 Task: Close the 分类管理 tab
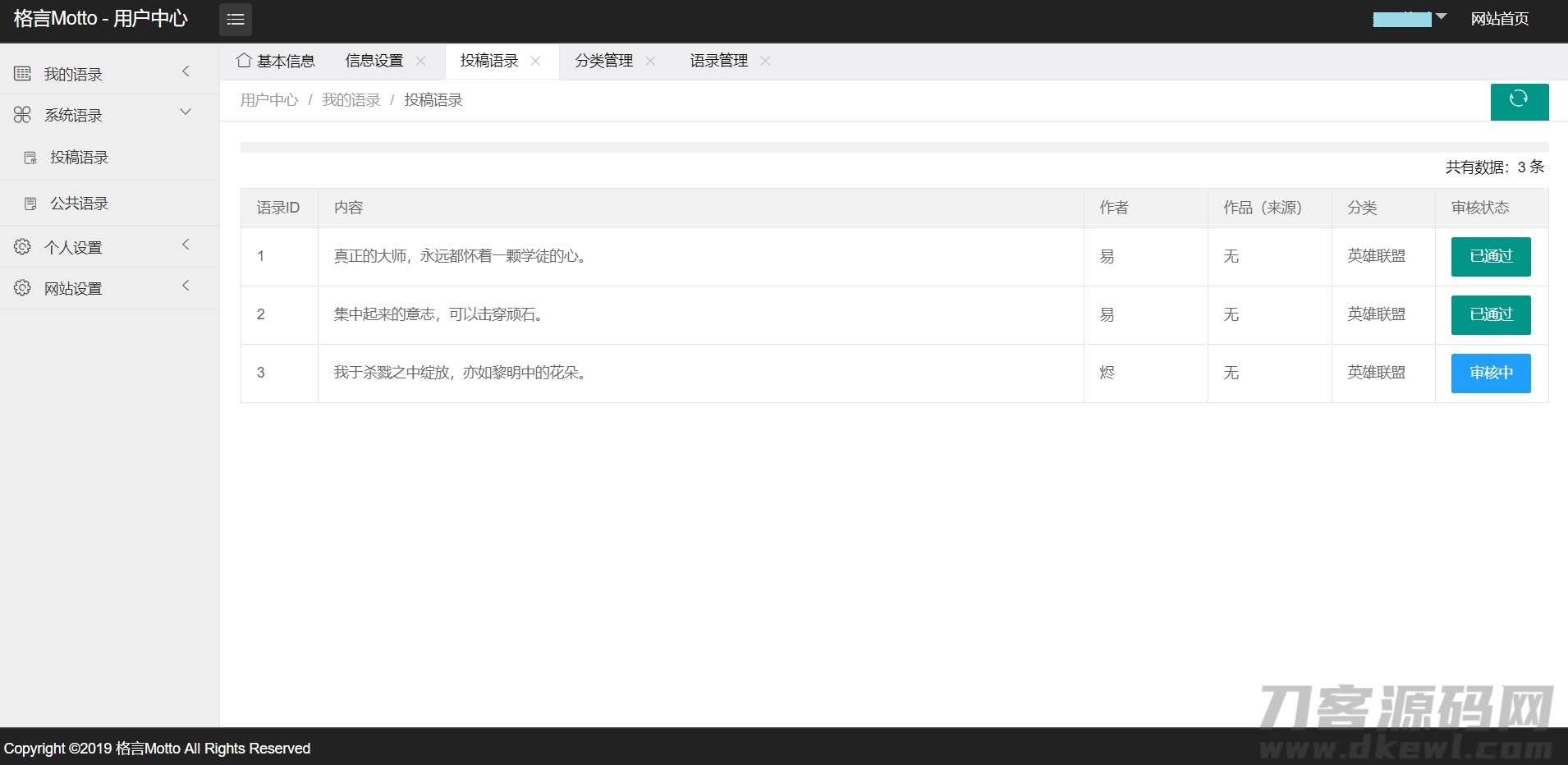coord(650,61)
